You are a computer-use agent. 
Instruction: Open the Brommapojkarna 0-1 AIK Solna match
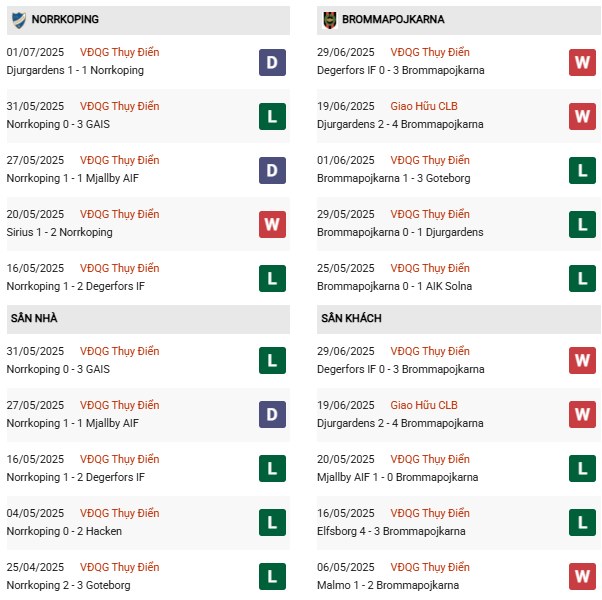click(393, 286)
